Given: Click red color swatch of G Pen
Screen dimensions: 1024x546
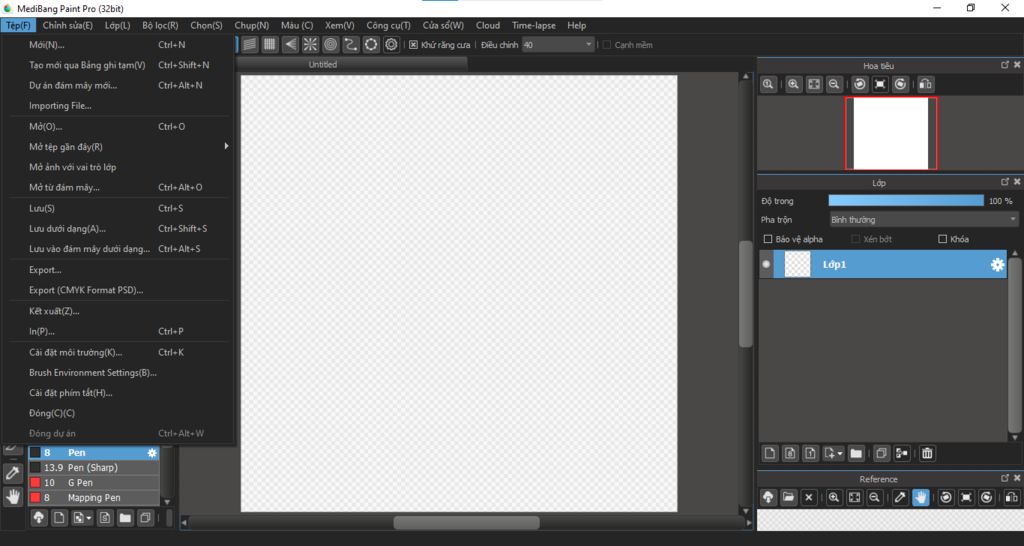Looking at the screenshot, I should point(35,483).
